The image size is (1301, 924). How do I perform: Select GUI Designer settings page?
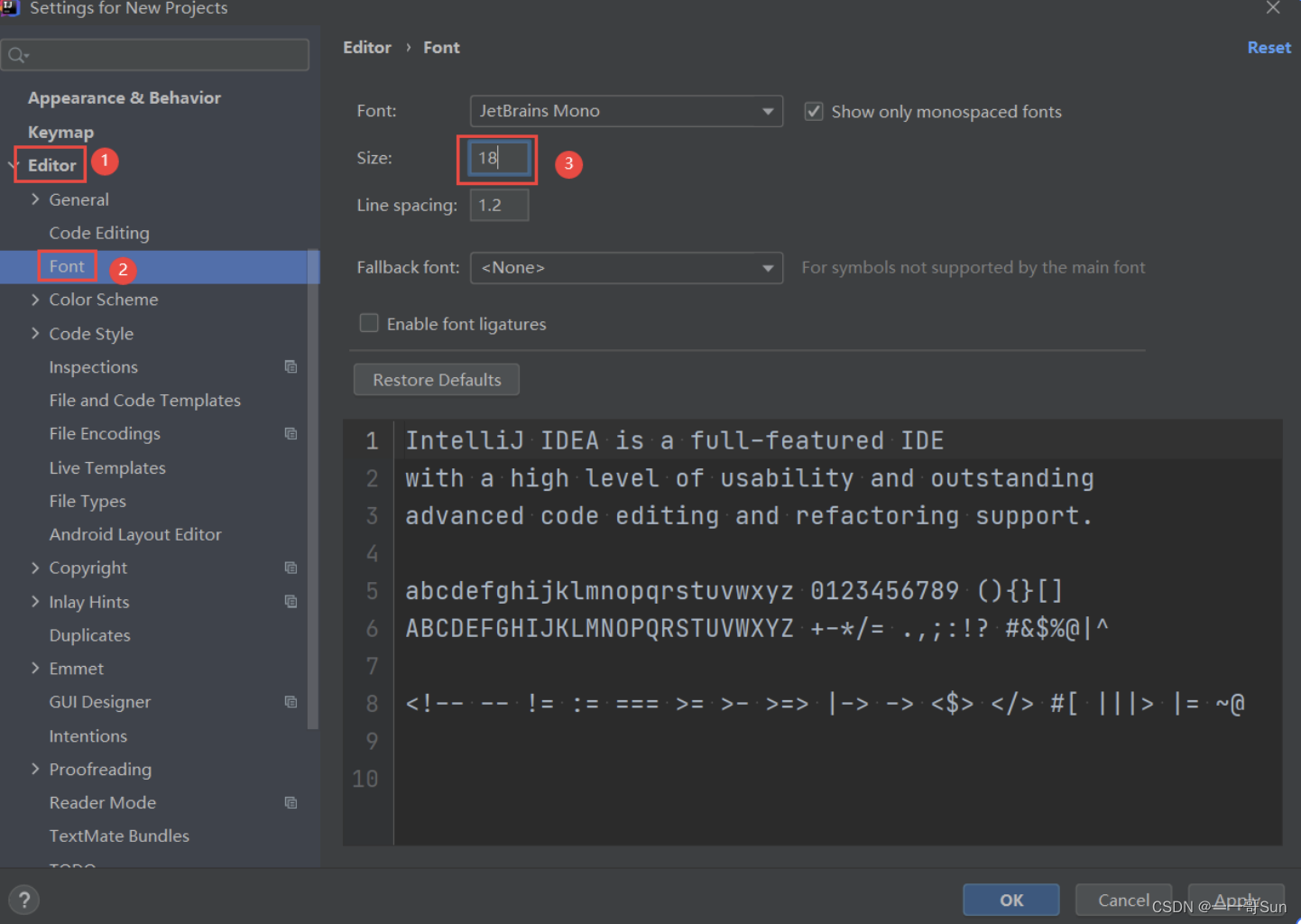tap(100, 701)
